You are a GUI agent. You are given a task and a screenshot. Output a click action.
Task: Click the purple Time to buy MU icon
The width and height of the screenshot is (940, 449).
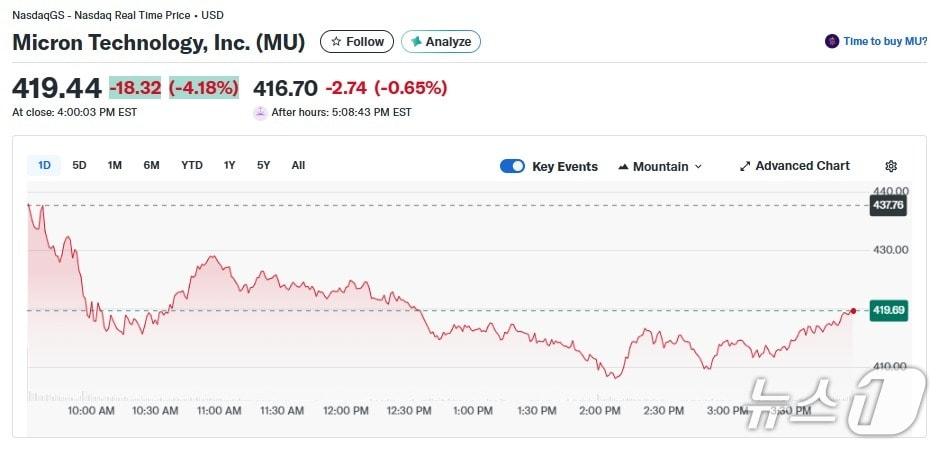coord(831,41)
